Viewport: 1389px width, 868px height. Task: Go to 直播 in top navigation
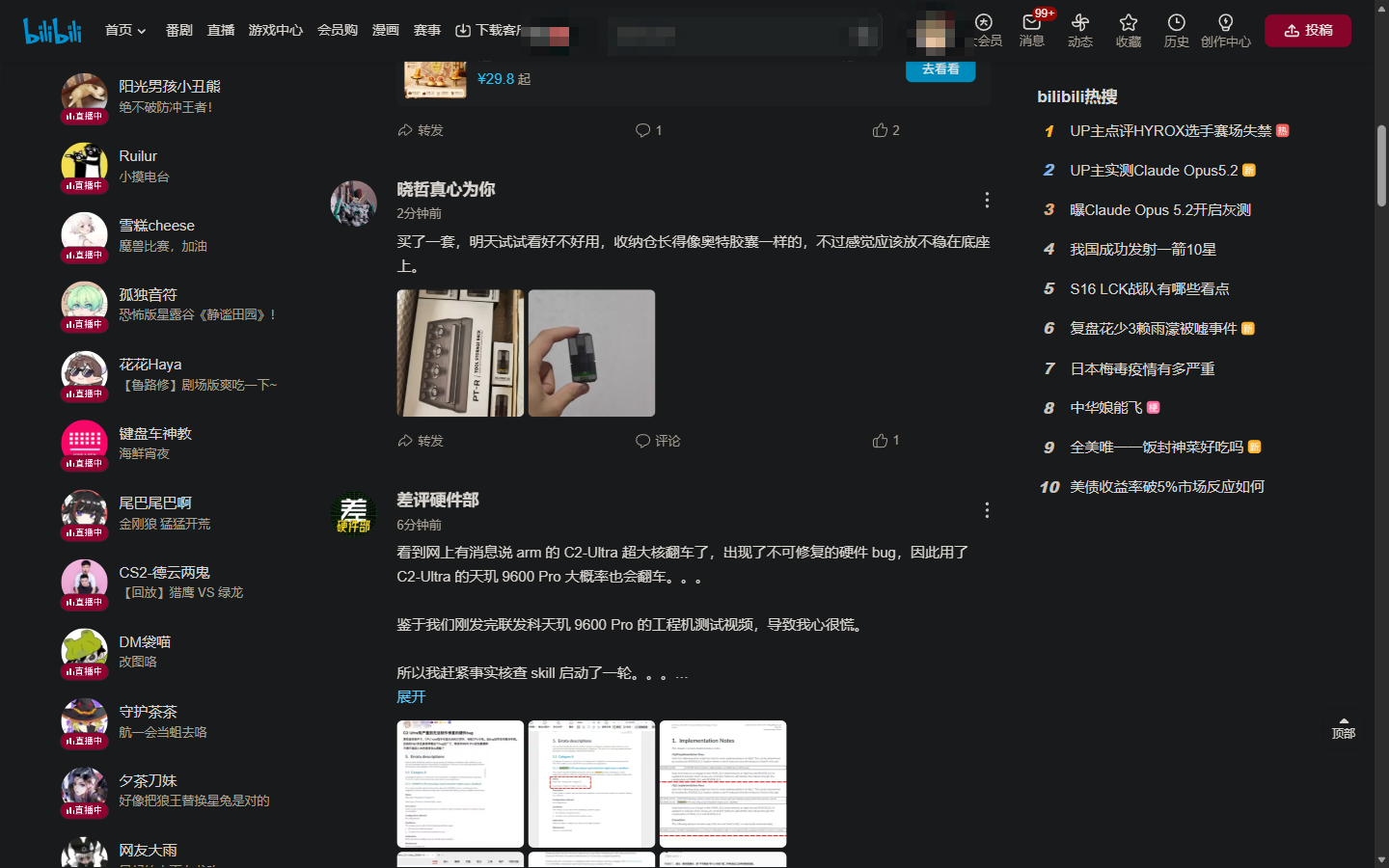[x=221, y=31]
